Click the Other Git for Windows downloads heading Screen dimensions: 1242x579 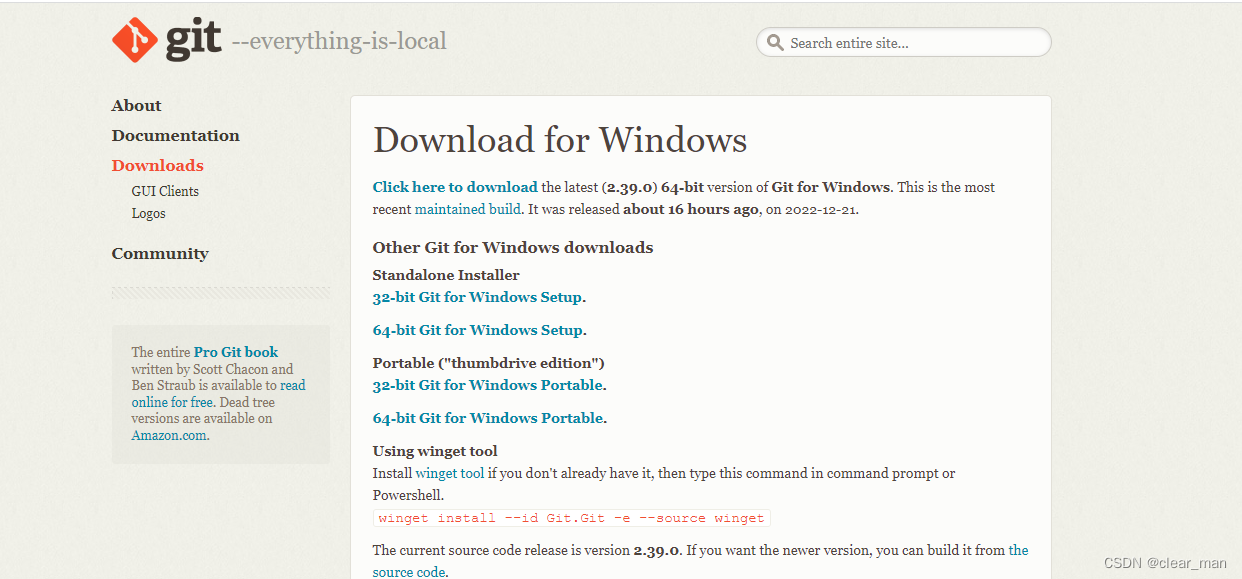pyautogui.click(x=513, y=248)
